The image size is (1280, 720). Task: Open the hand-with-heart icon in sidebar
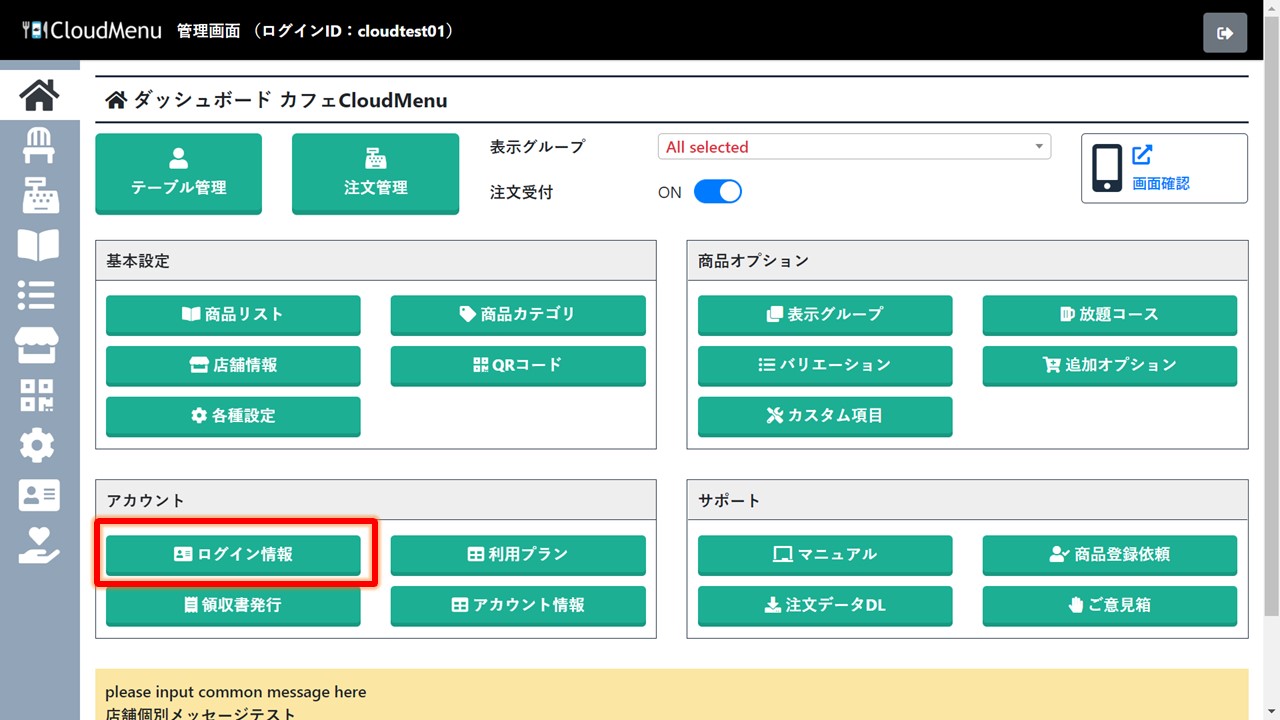click(39, 545)
